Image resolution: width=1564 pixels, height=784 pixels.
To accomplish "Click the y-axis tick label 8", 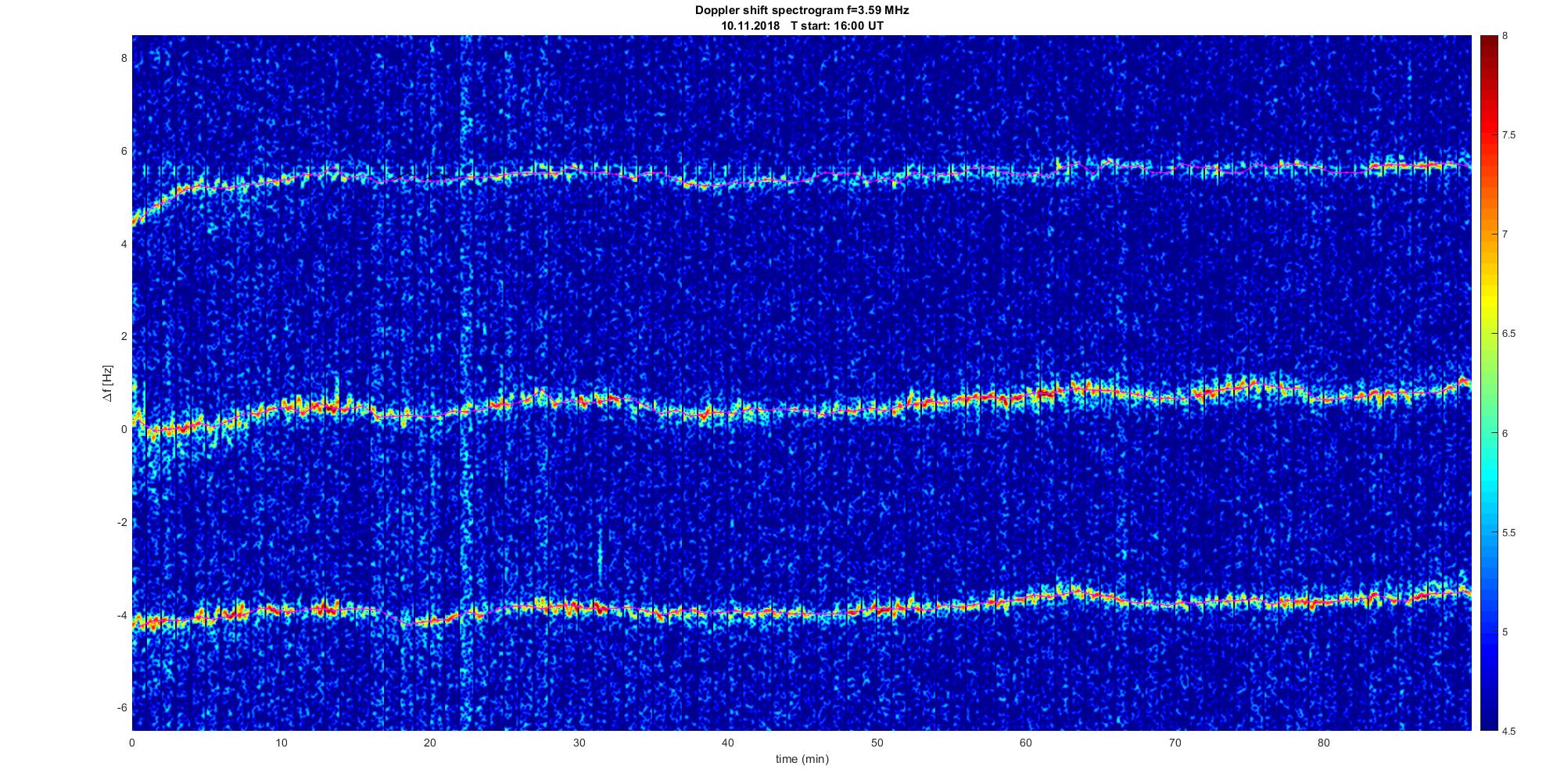I will [x=124, y=58].
